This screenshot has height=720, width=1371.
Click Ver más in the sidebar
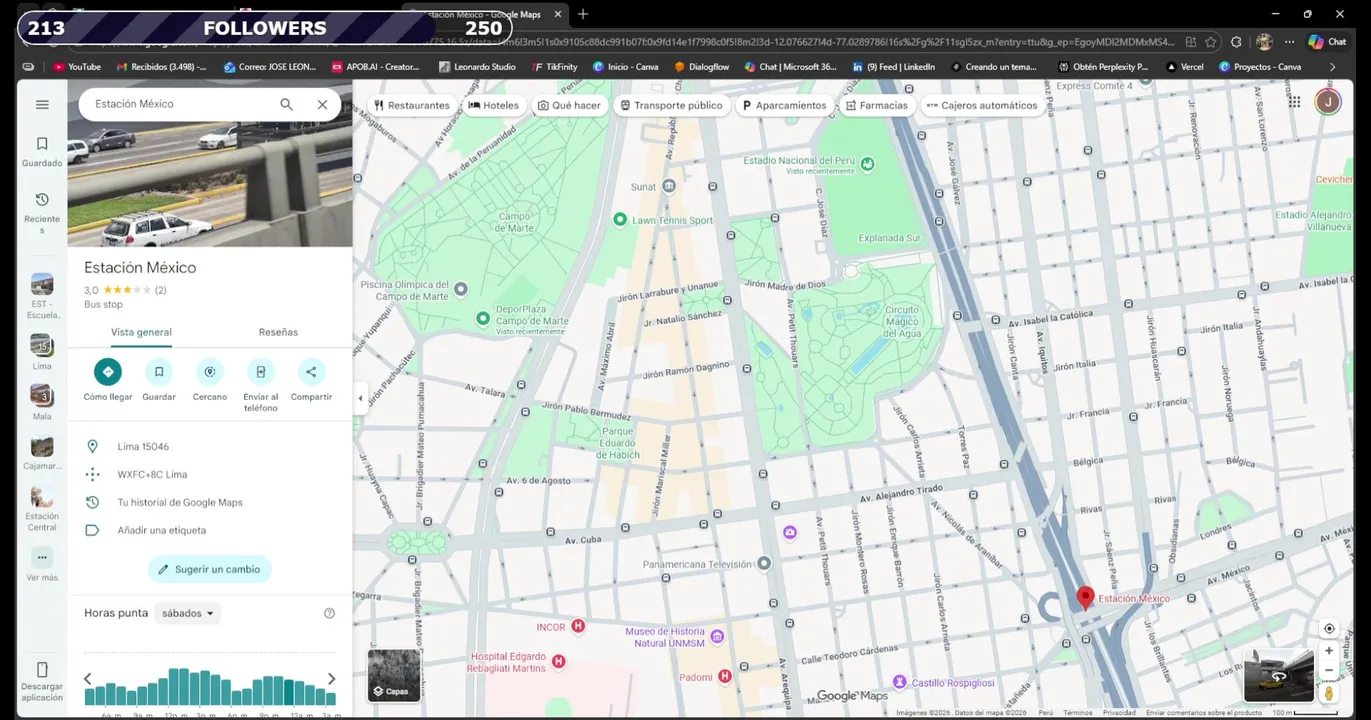point(42,565)
